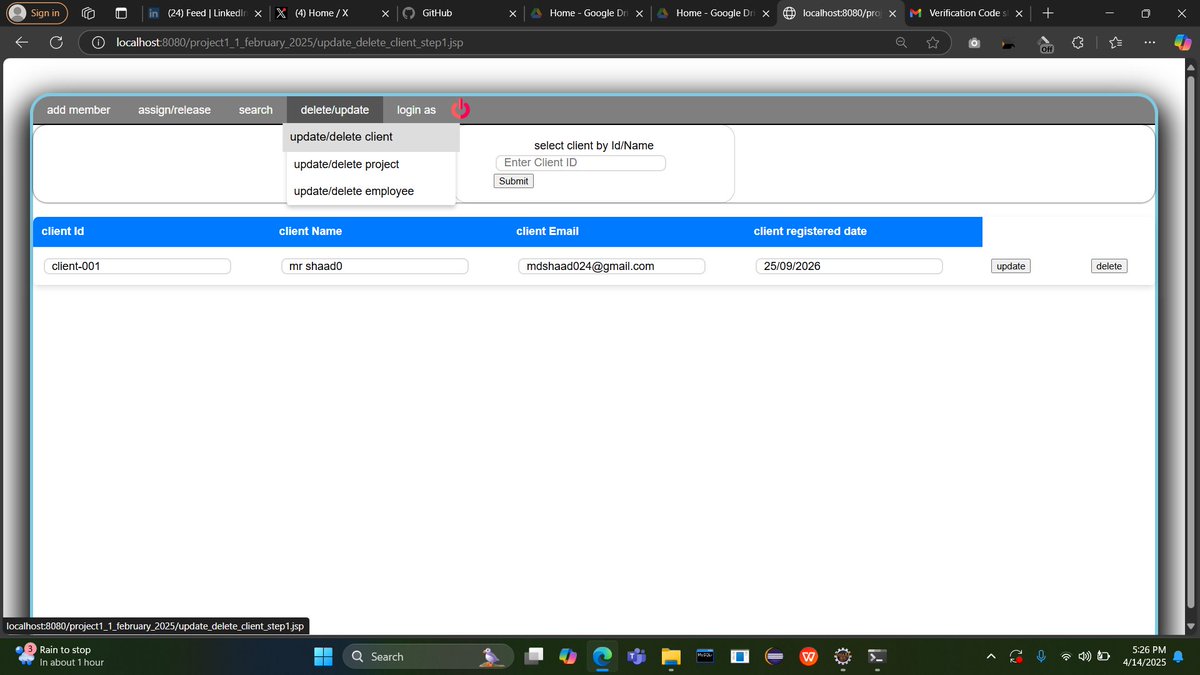Open Windows Start menu
Viewport: 1200px width, 675px height.
pos(323,656)
